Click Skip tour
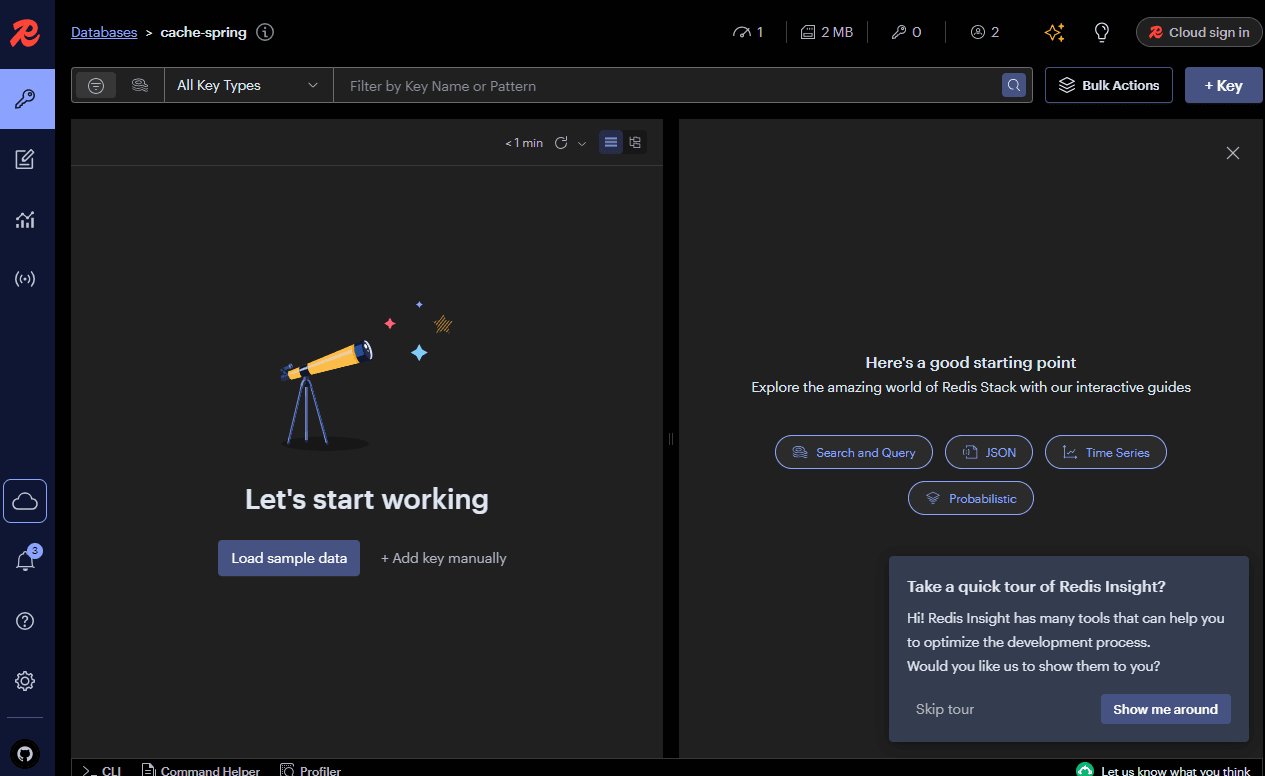 [x=945, y=709]
